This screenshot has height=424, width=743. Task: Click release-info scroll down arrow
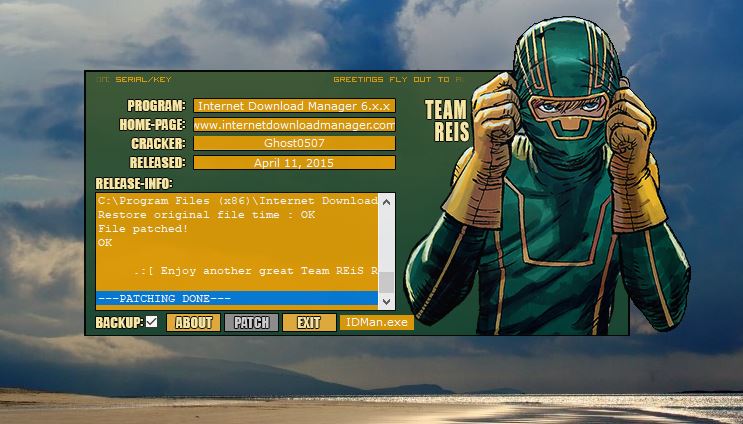[386, 301]
